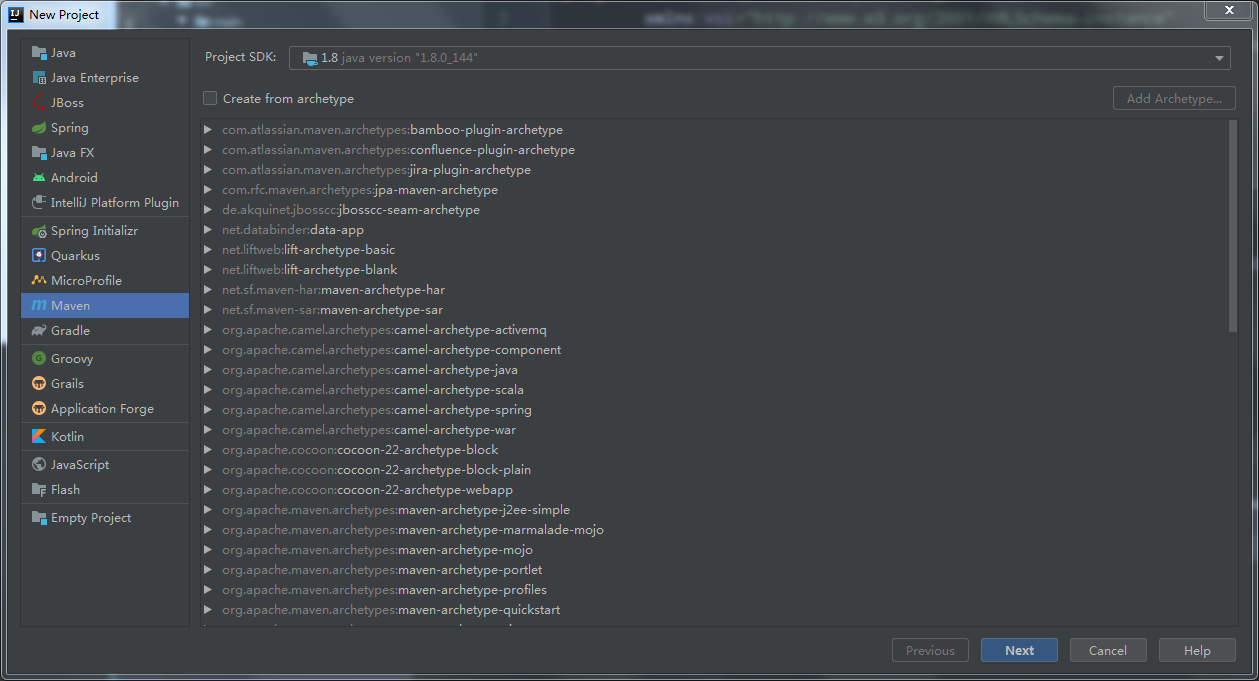Click Add Archetype button

click(x=1174, y=98)
